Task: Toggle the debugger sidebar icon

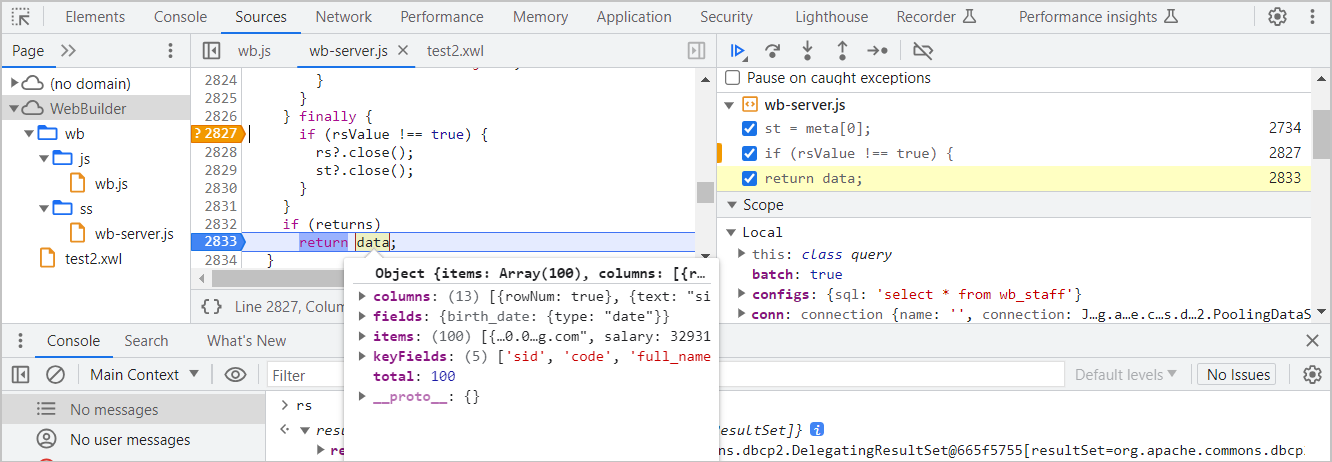Action: (x=697, y=51)
